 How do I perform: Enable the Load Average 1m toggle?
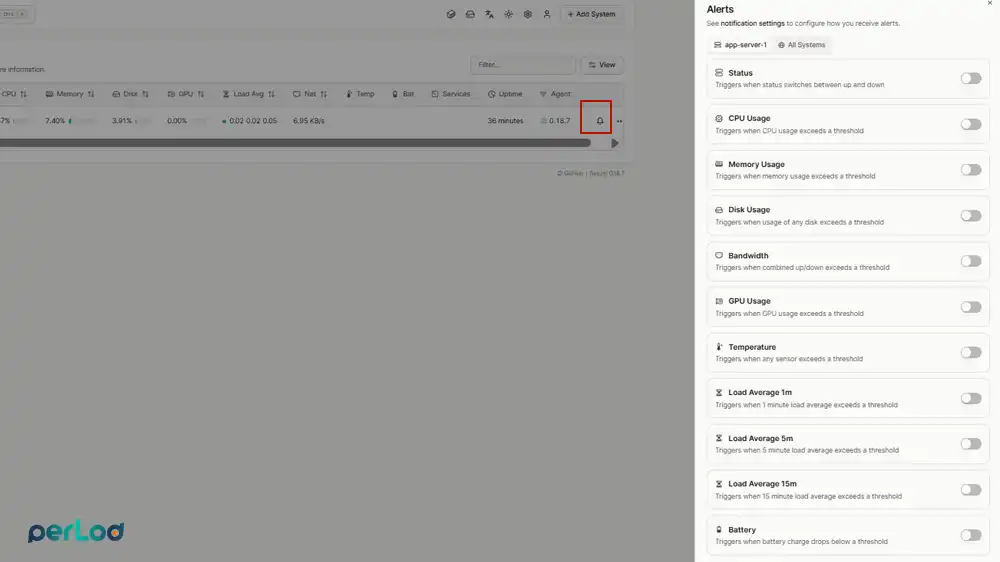click(971, 398)
